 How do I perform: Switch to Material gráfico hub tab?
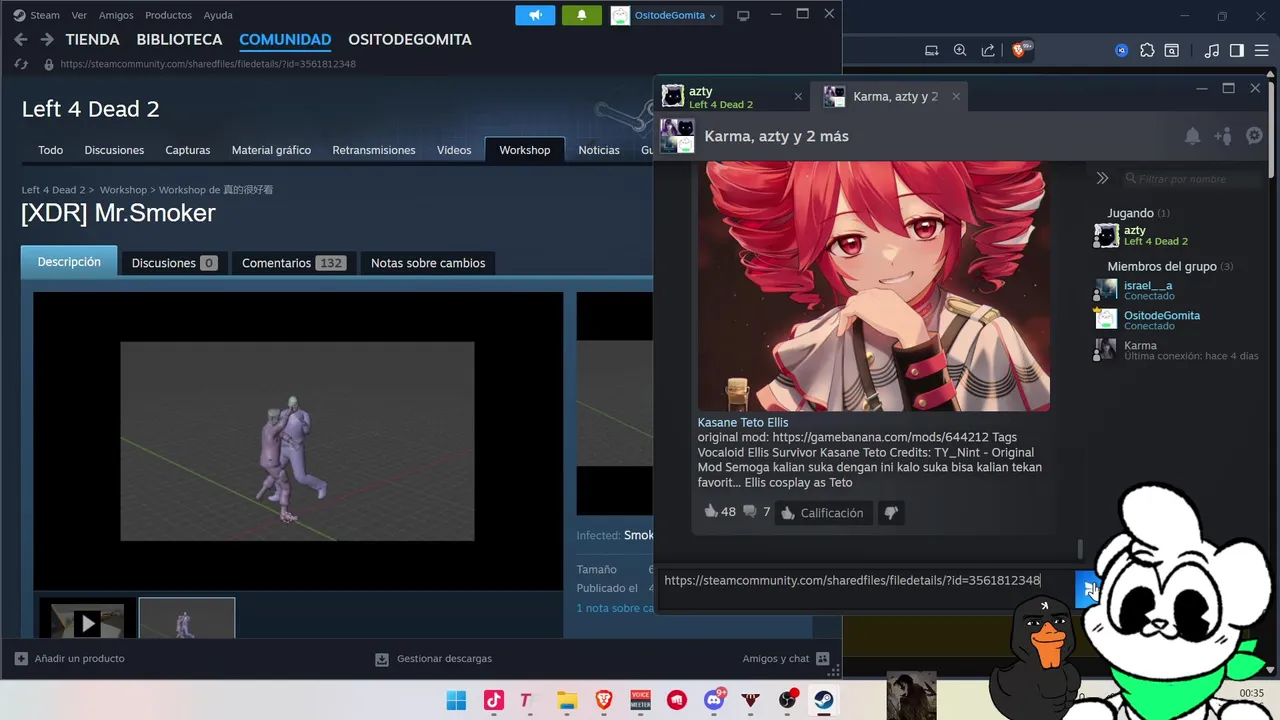click(x=271, y=150)
